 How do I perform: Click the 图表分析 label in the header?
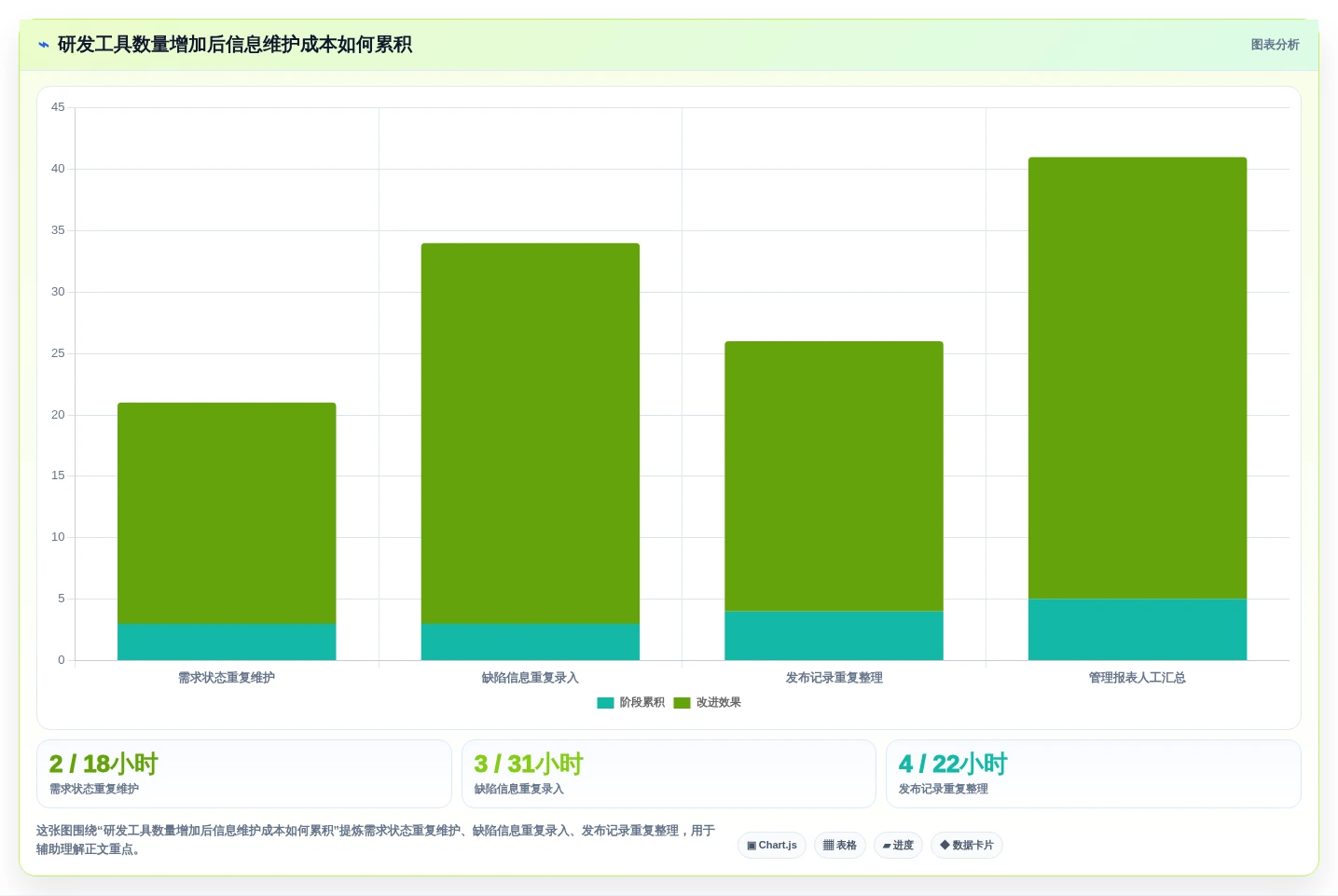pos(1275,45)
